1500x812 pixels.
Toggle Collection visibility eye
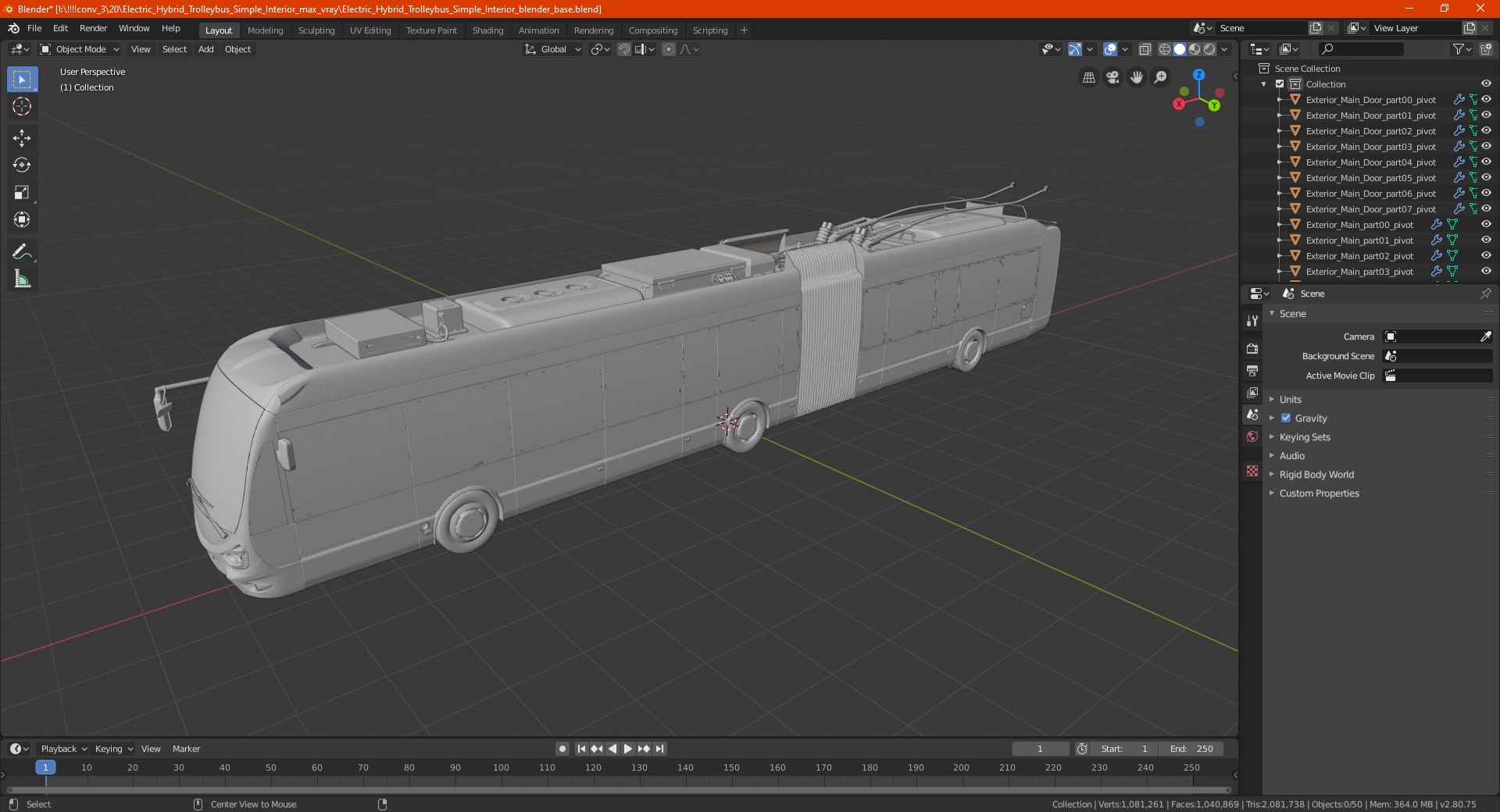pos(1486,84)
